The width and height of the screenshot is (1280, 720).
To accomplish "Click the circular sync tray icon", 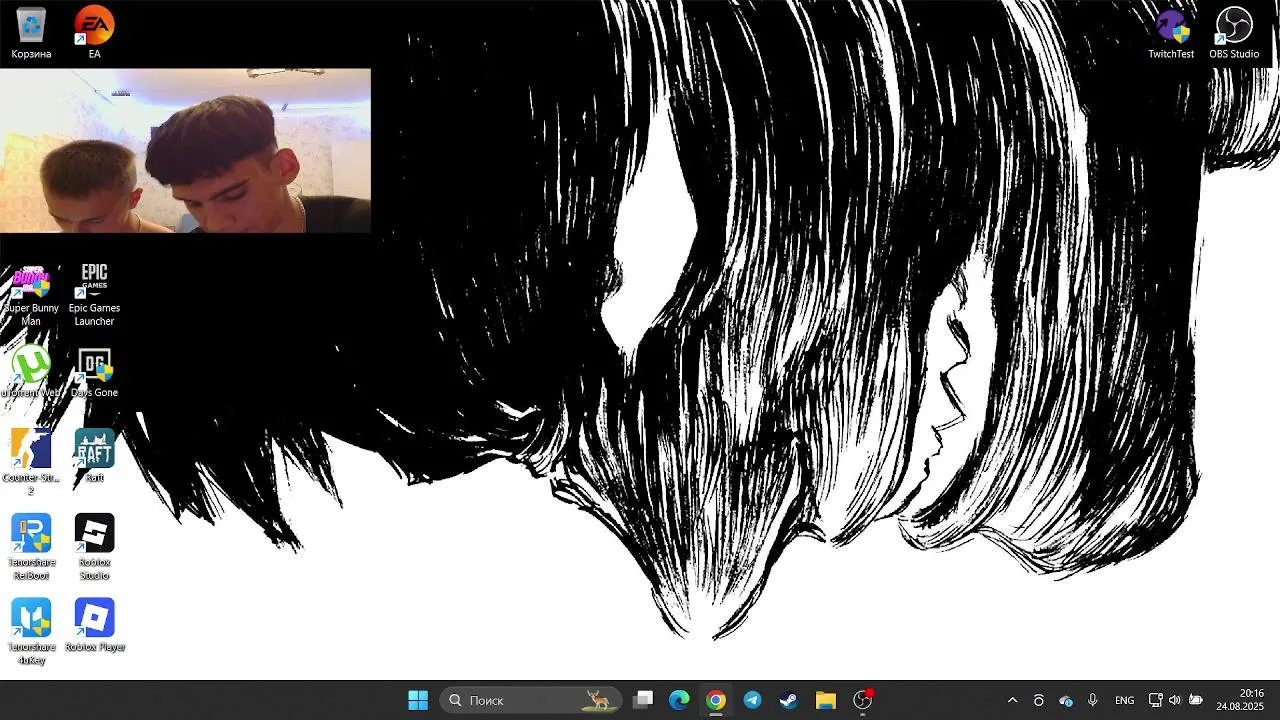I will coord(1039,700).
